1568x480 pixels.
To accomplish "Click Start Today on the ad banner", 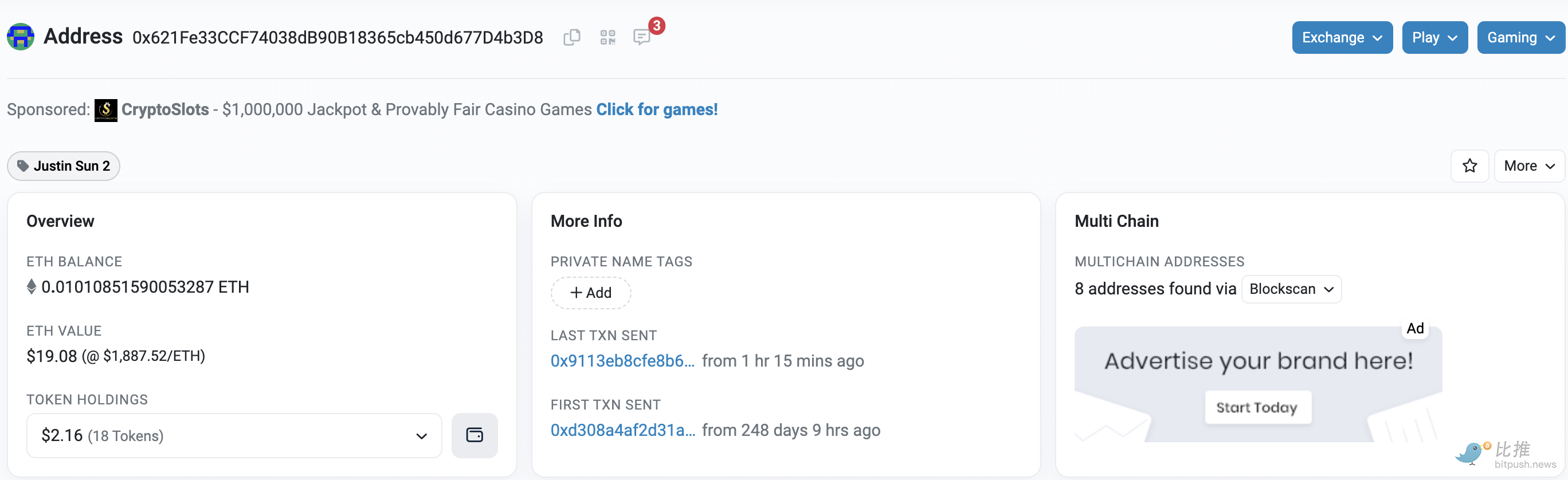I will point(1257,408).
